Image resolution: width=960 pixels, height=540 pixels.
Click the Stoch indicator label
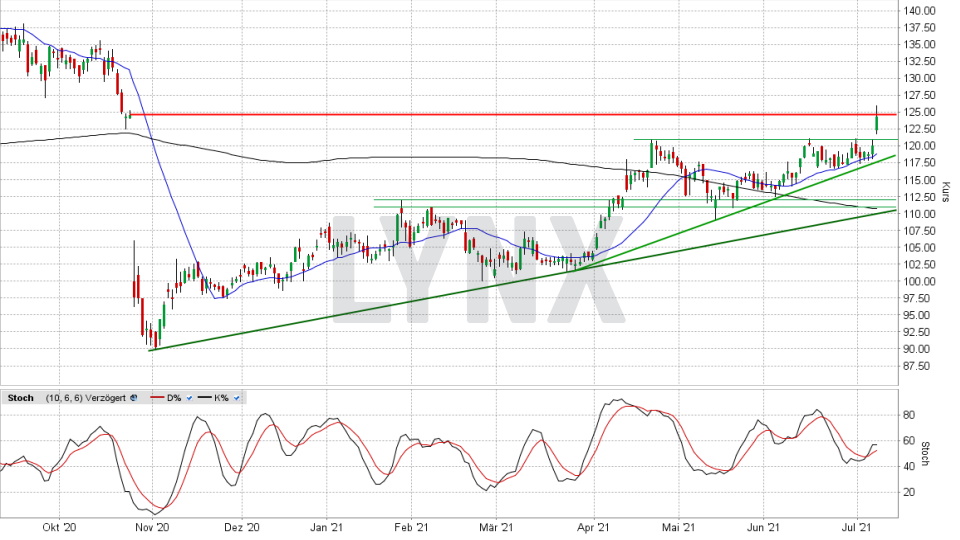(21, 398)
